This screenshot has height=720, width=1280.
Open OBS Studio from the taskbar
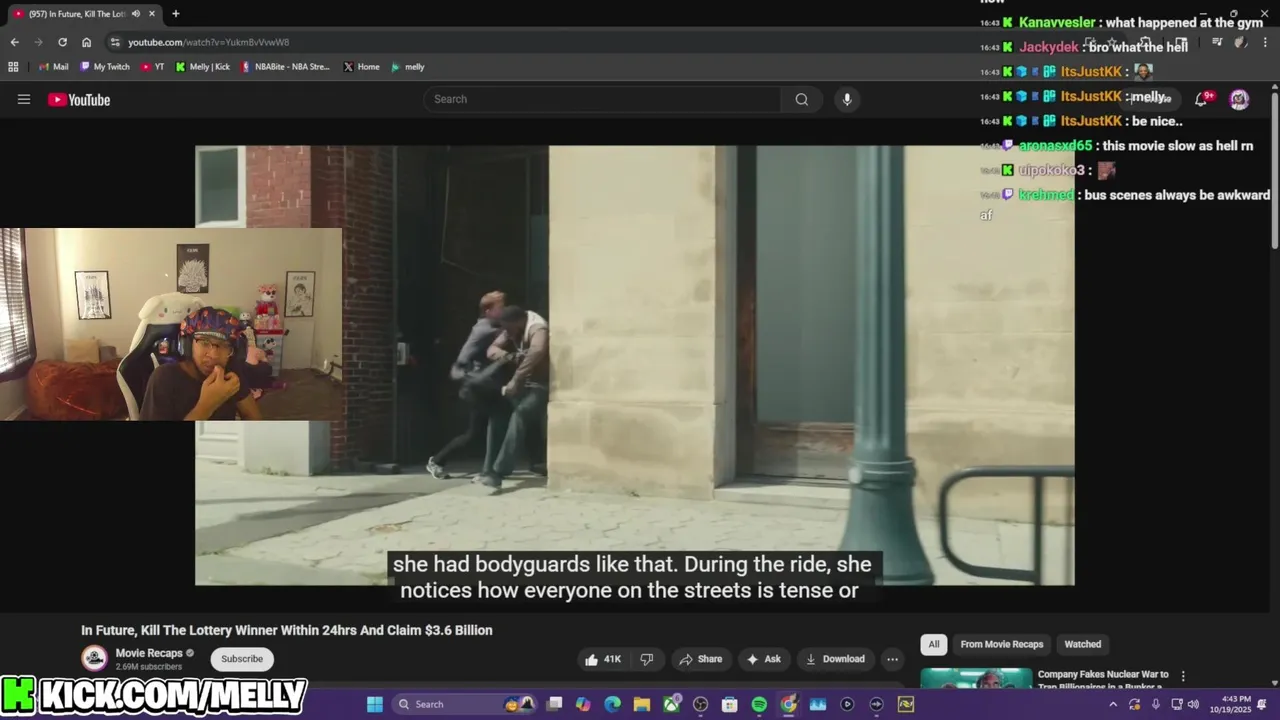point(700,704)
